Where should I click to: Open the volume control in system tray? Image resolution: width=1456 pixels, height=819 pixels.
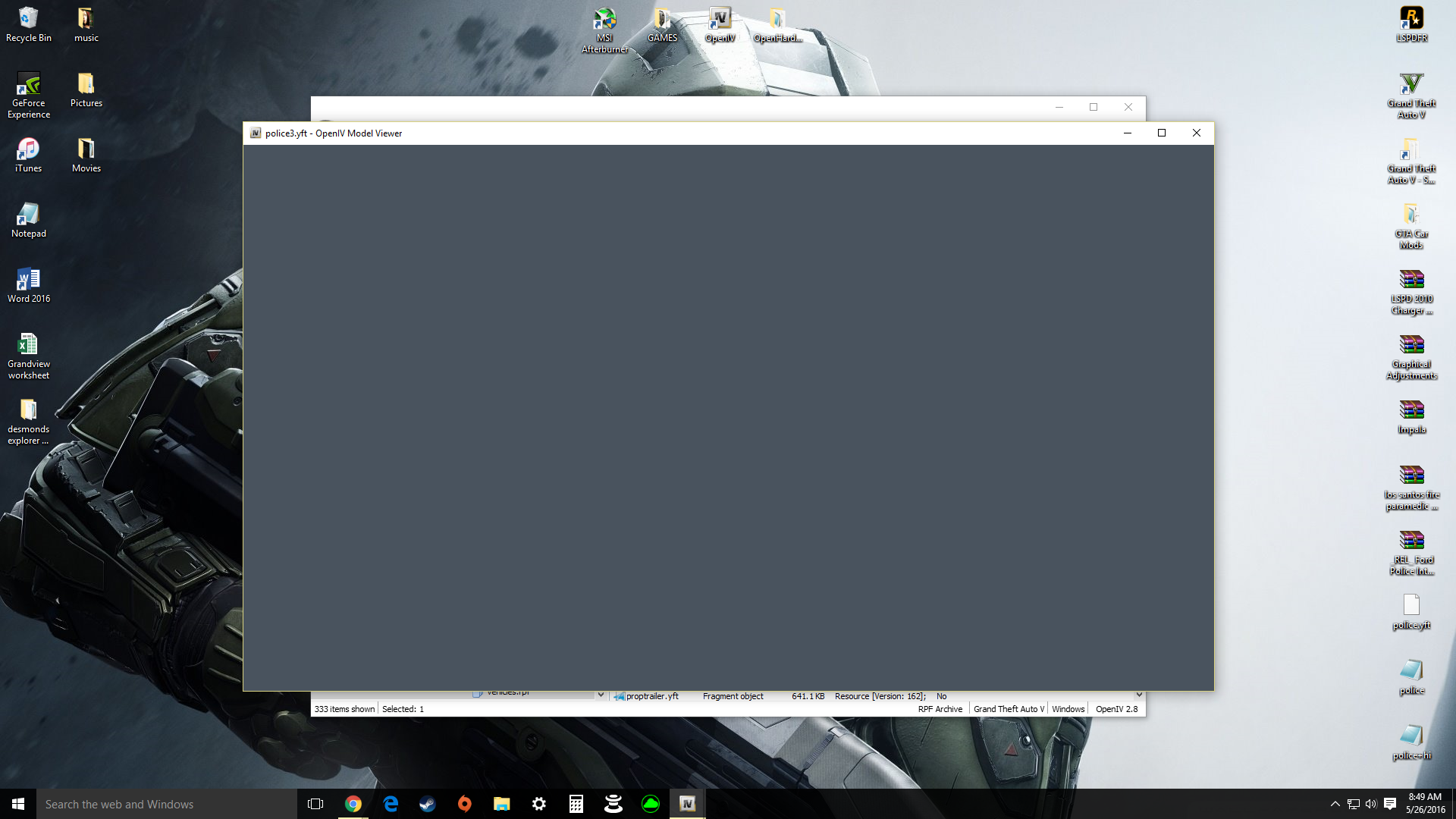click(x=1371, y=804)
